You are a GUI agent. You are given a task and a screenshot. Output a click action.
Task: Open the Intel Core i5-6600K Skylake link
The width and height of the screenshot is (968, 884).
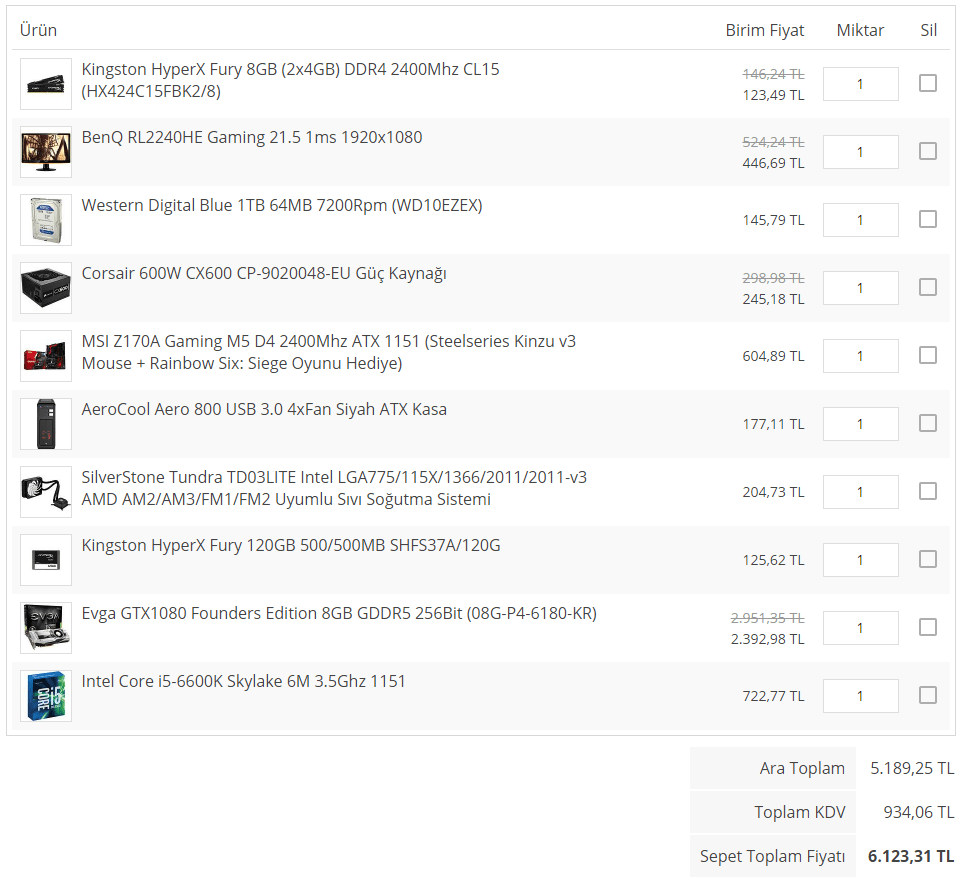(243, 681)
